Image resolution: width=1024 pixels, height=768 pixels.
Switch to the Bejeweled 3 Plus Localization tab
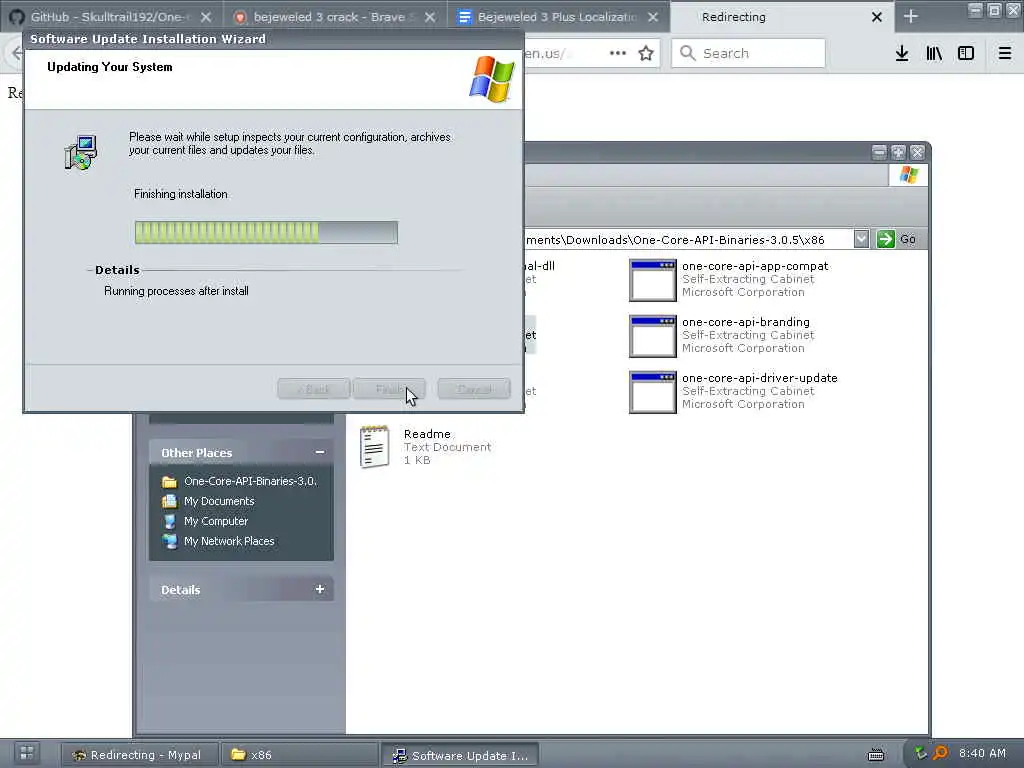(558, 17)
